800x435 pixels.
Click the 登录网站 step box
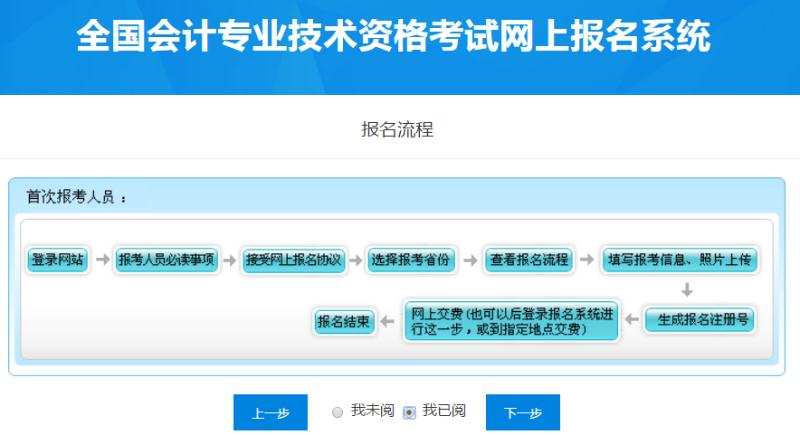pos(57,260)
